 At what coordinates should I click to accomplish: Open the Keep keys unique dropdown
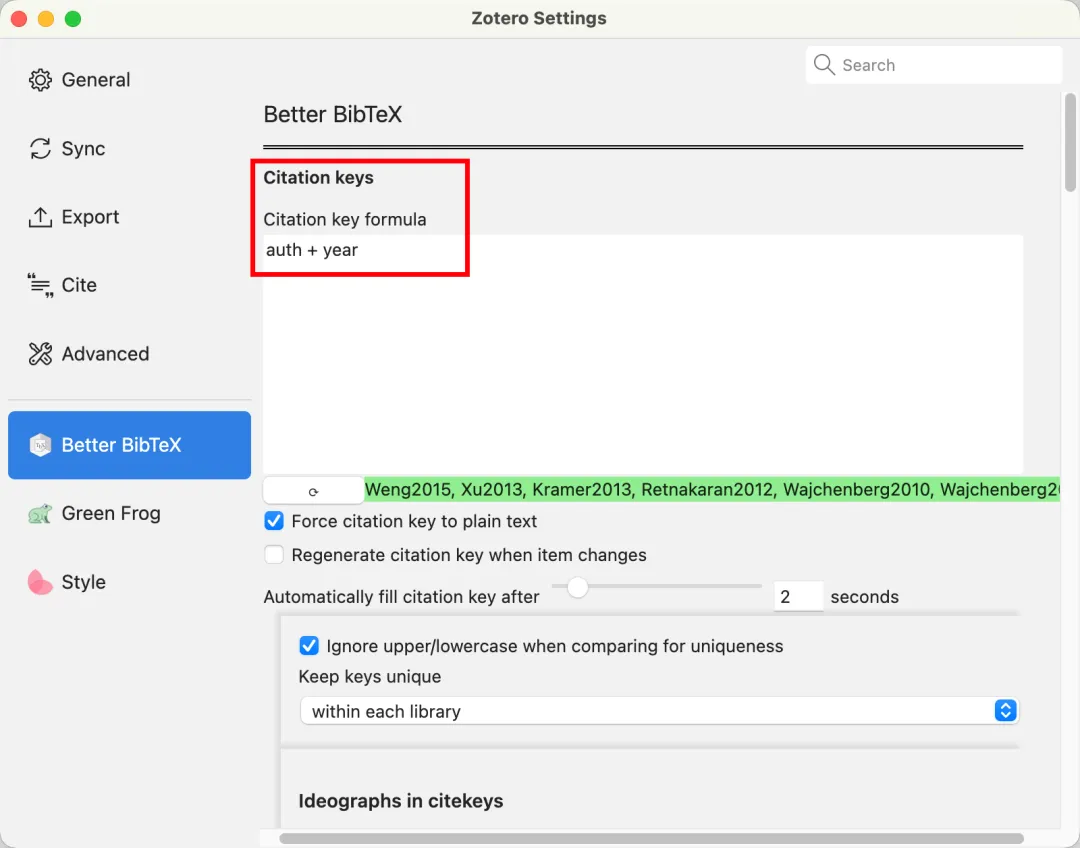[x=658, y=711]
